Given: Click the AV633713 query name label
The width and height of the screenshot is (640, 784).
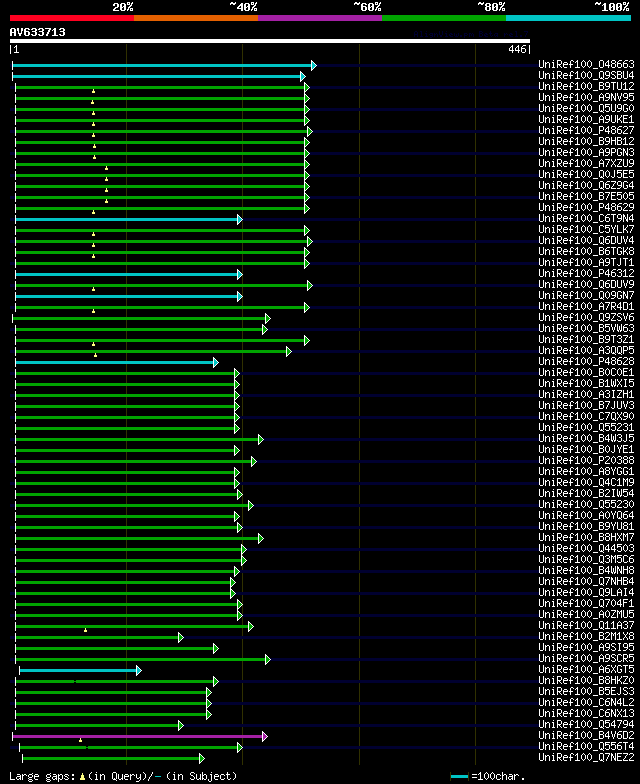Looking at the screenshot, I should [38, 32].
